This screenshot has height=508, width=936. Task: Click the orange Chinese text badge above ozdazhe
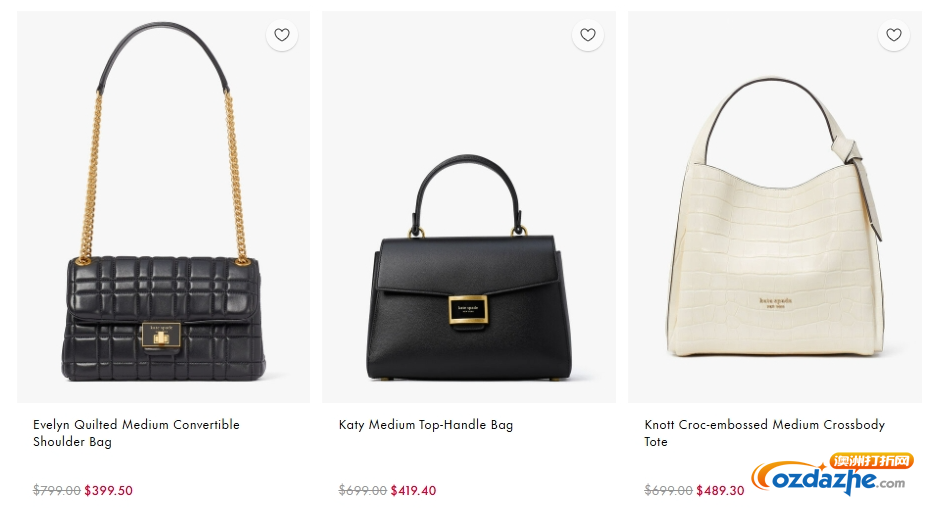coord(872,461)
